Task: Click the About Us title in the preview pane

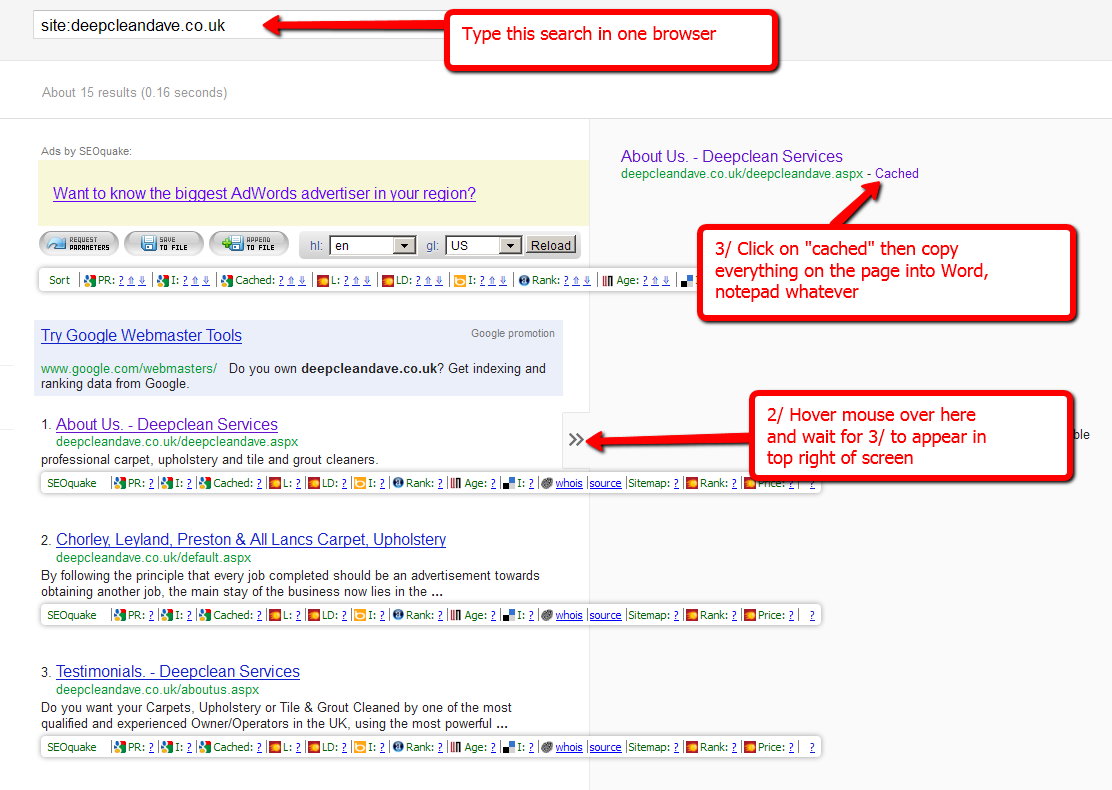Action: (732, 156)
